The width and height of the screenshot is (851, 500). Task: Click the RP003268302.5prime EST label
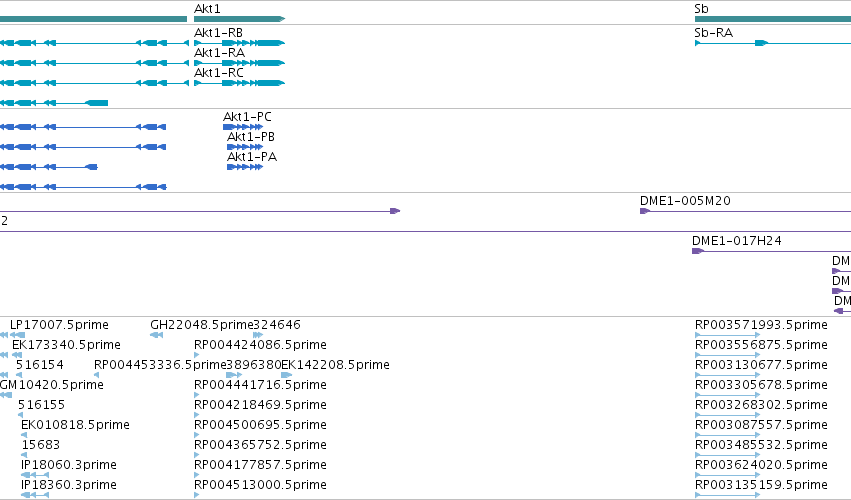tap(761, 405)
